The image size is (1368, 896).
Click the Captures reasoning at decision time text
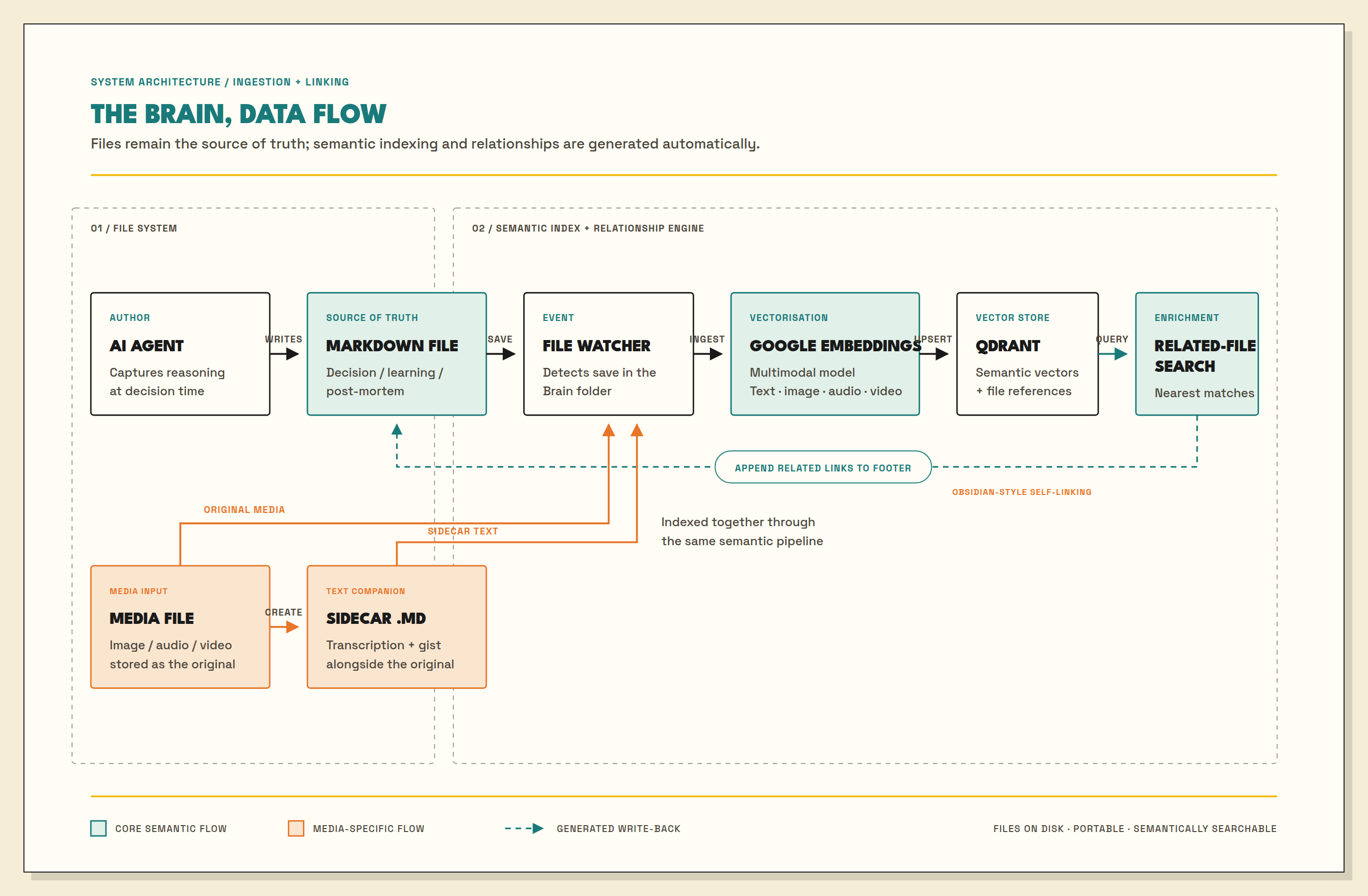pyautogui.click(x=167, y=381)
